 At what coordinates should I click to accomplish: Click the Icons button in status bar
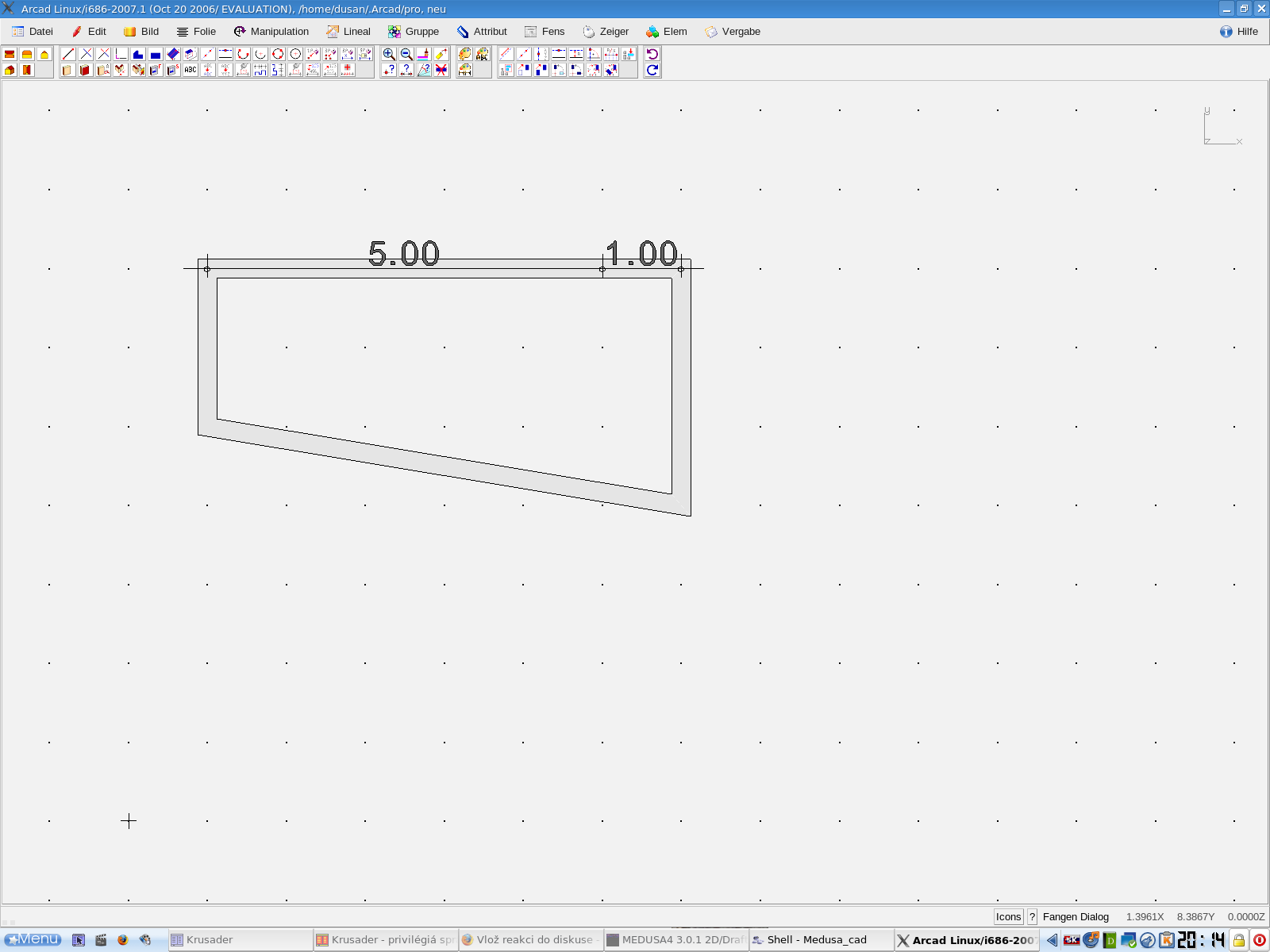1009,916
